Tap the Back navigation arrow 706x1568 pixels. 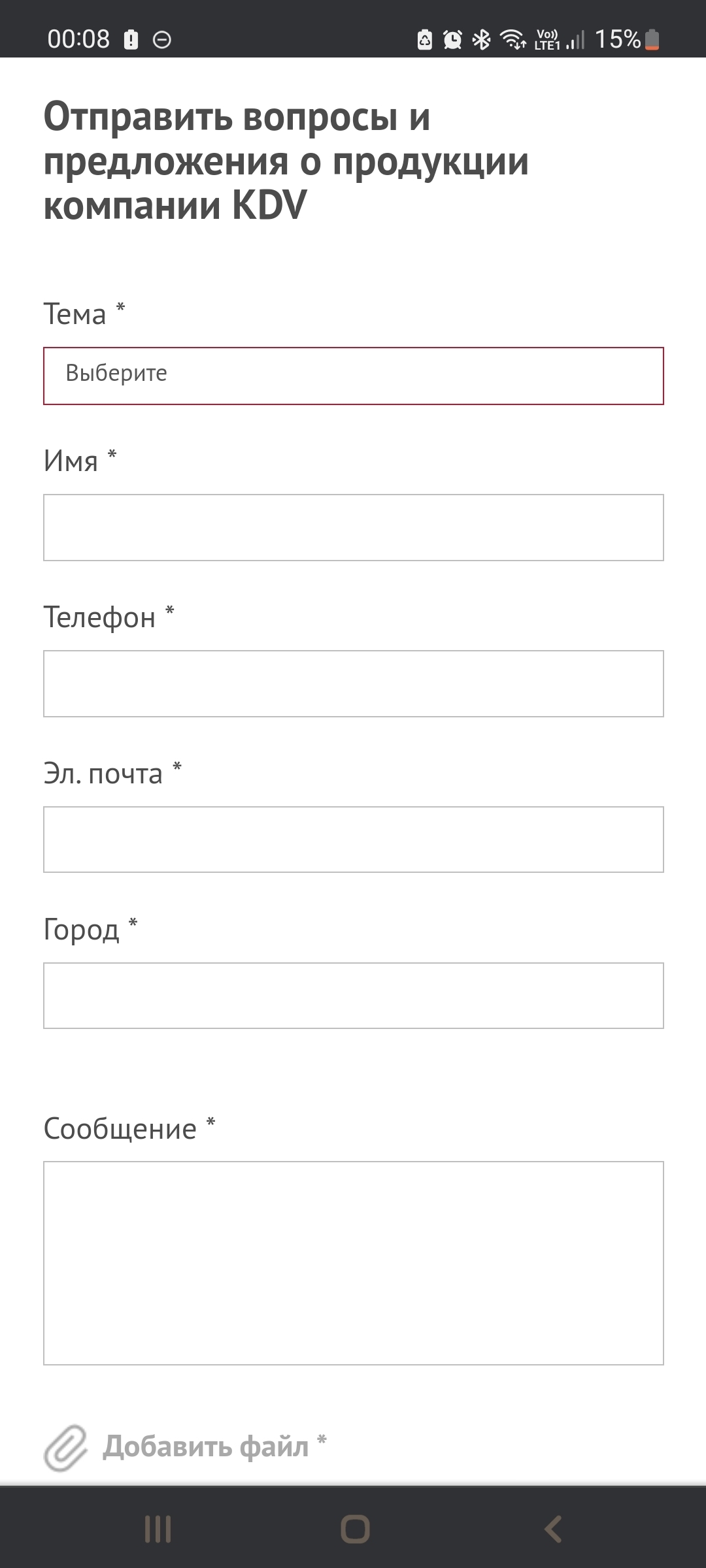coord(553,1529)
